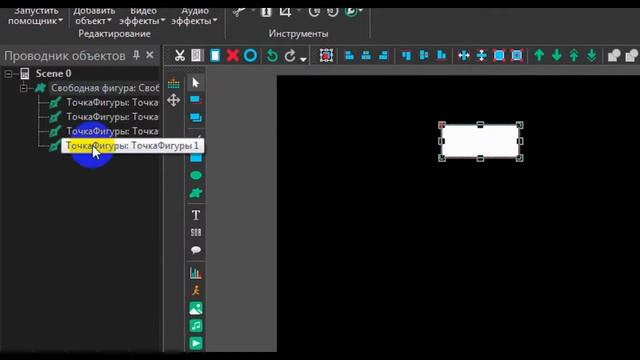
Task: Click the overlapping blue rectangles tool icon
Action: [196, 118]
